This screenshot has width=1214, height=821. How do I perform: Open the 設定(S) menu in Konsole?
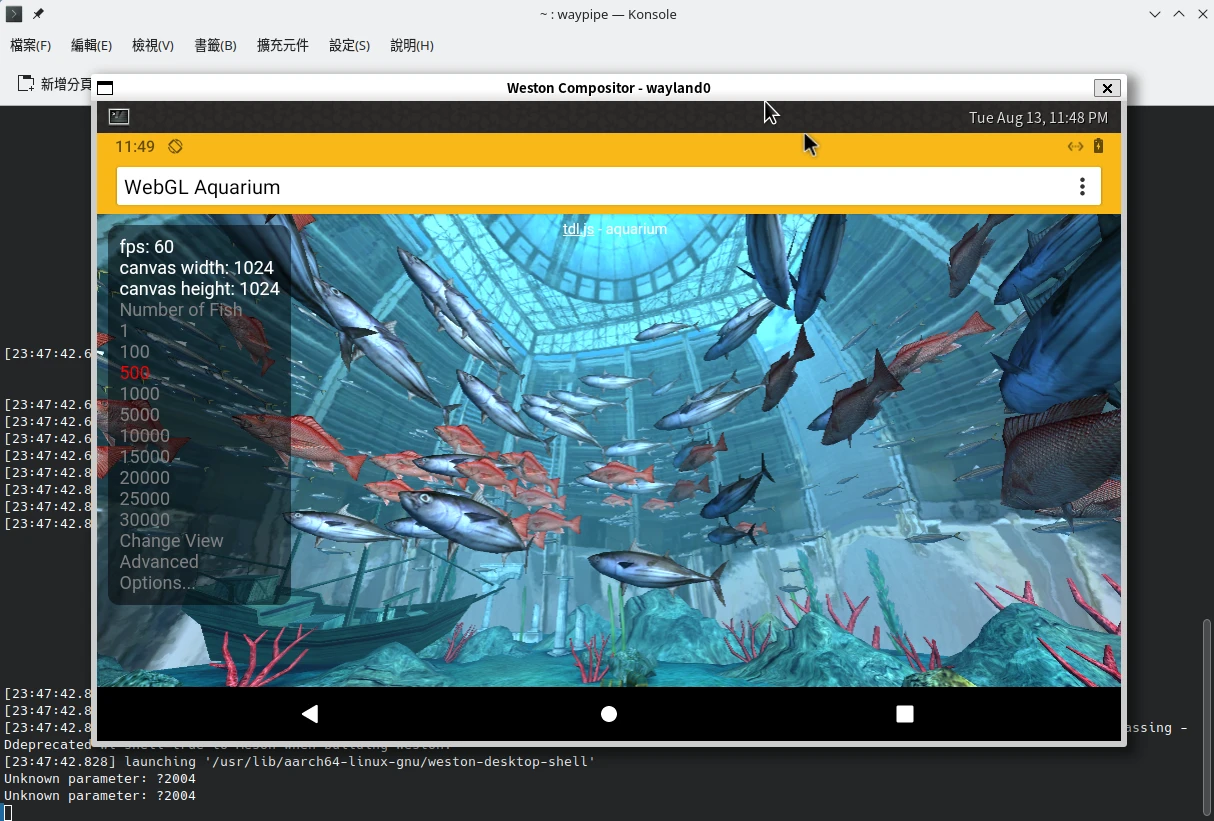[x=349, y=46]
